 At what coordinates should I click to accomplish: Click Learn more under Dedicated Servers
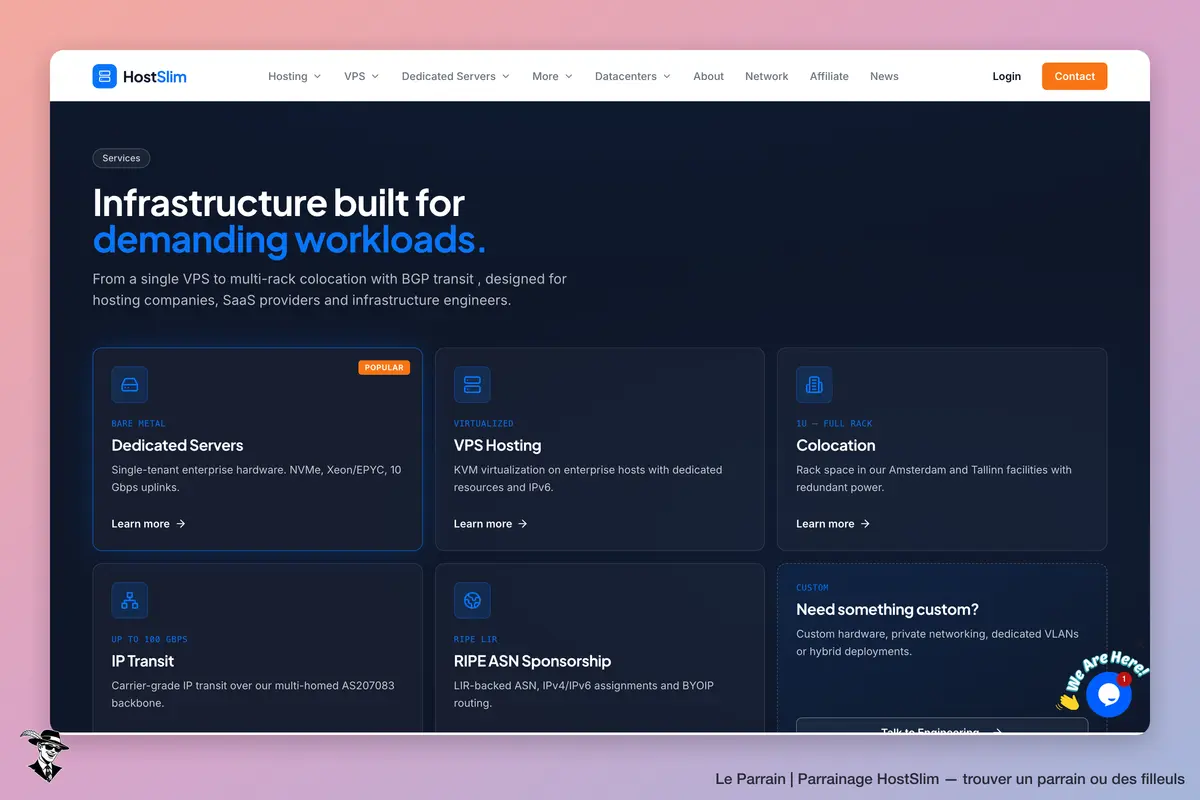coord(149,524)
